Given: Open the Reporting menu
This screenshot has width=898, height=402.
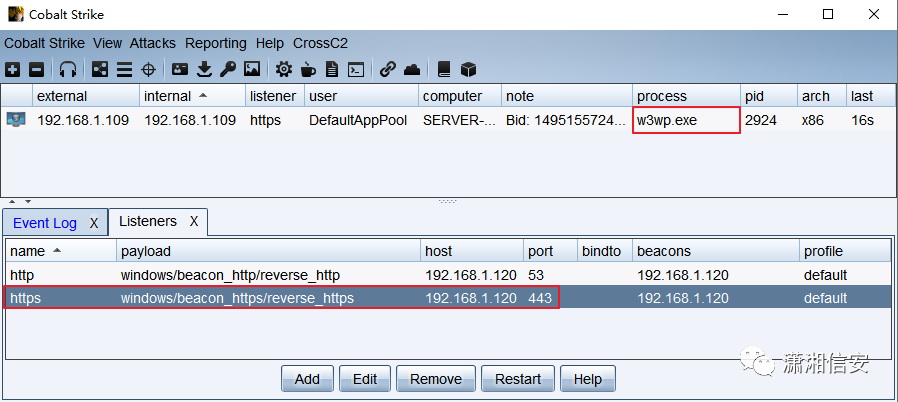Looking at the screenshot, I should tap(216, 43).
